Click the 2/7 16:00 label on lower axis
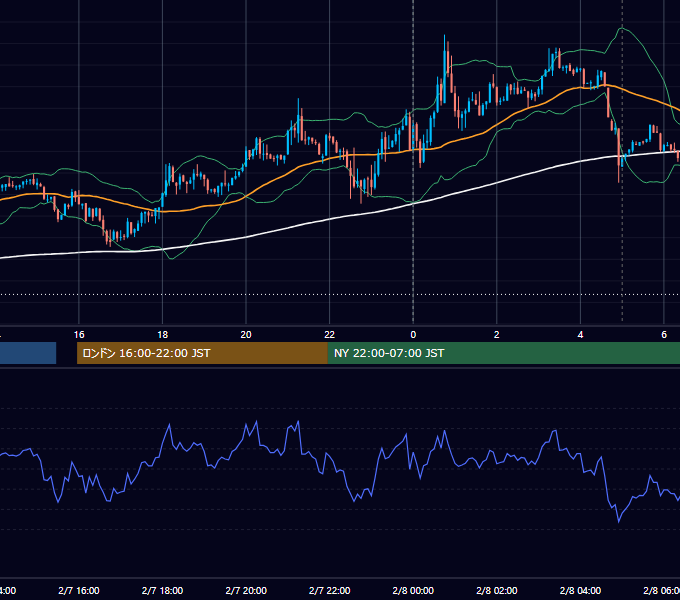 point(79,590)
